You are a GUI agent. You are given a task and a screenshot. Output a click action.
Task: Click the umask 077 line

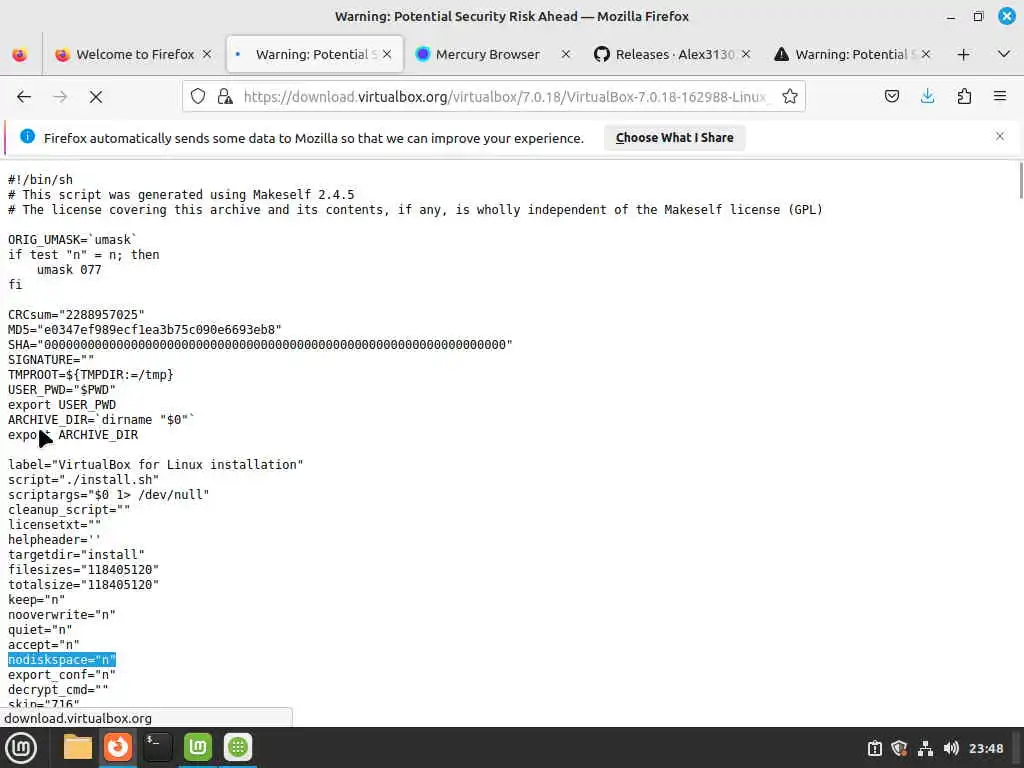point(69,270)
